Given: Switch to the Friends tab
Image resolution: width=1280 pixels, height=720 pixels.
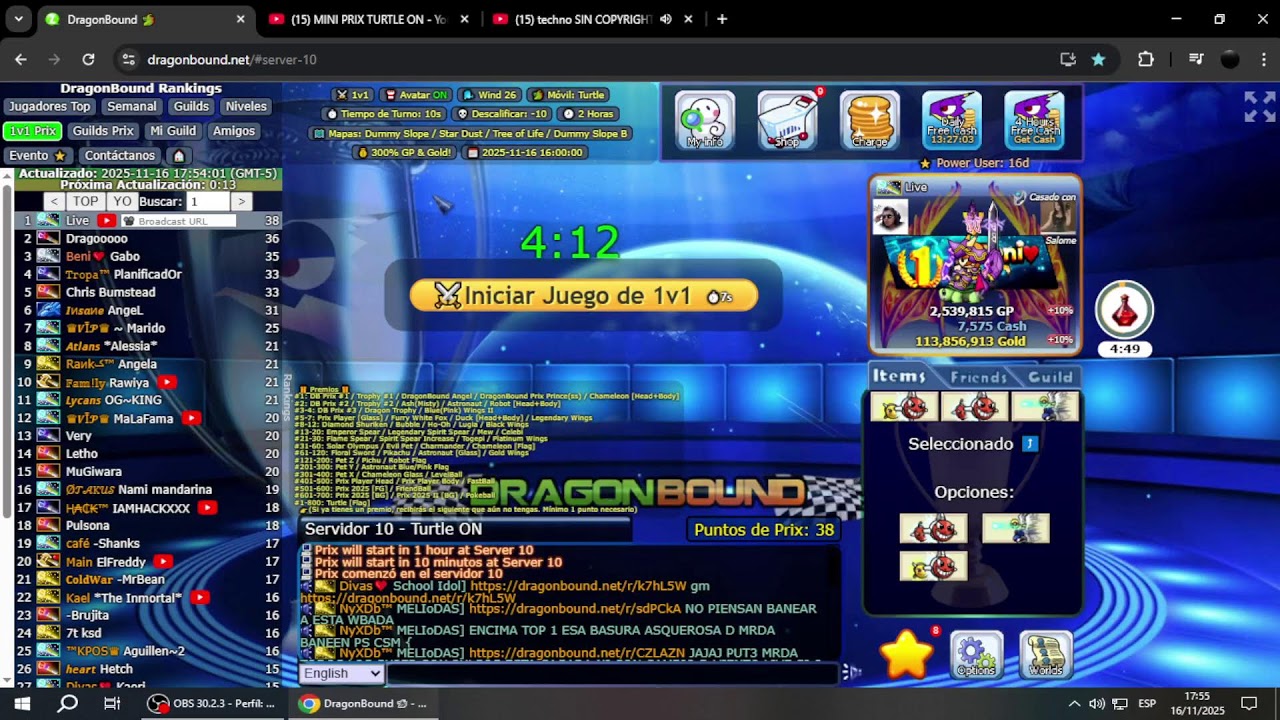Looking at the screenshot, I should [978, 377].
